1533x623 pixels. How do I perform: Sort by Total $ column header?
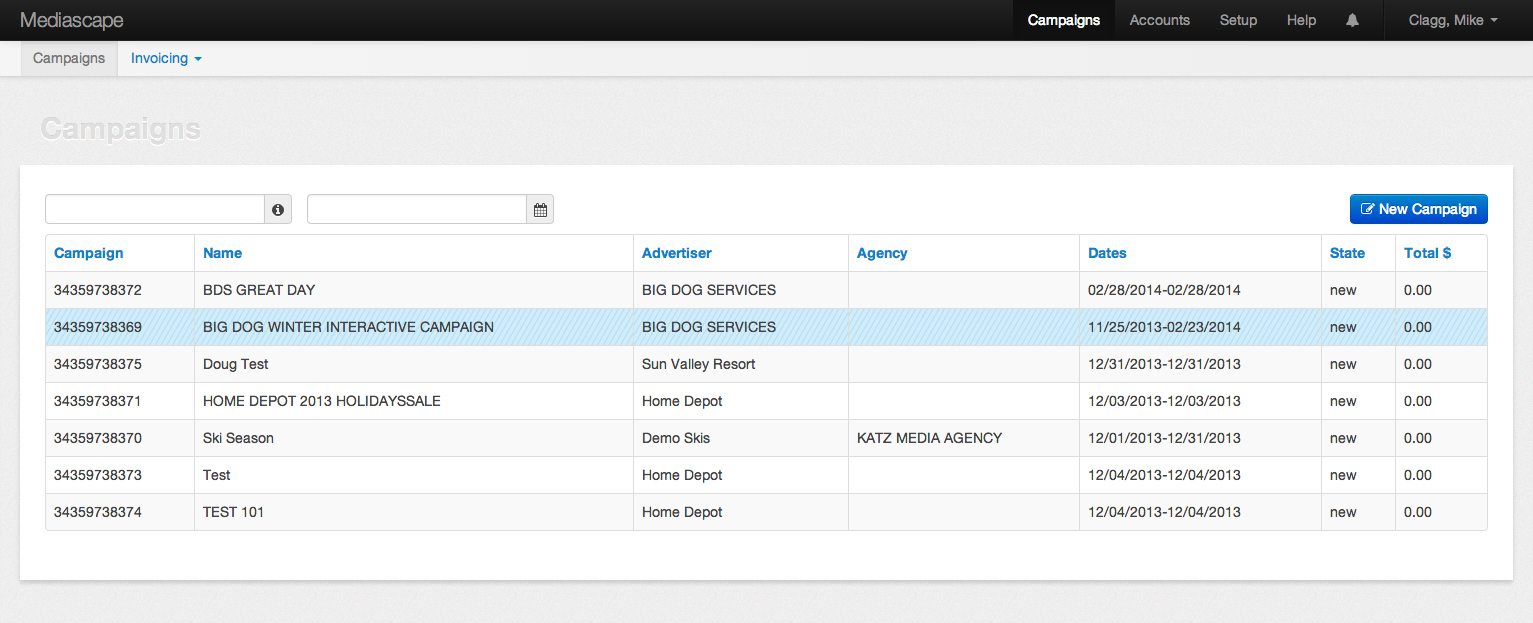(1427, 253)
